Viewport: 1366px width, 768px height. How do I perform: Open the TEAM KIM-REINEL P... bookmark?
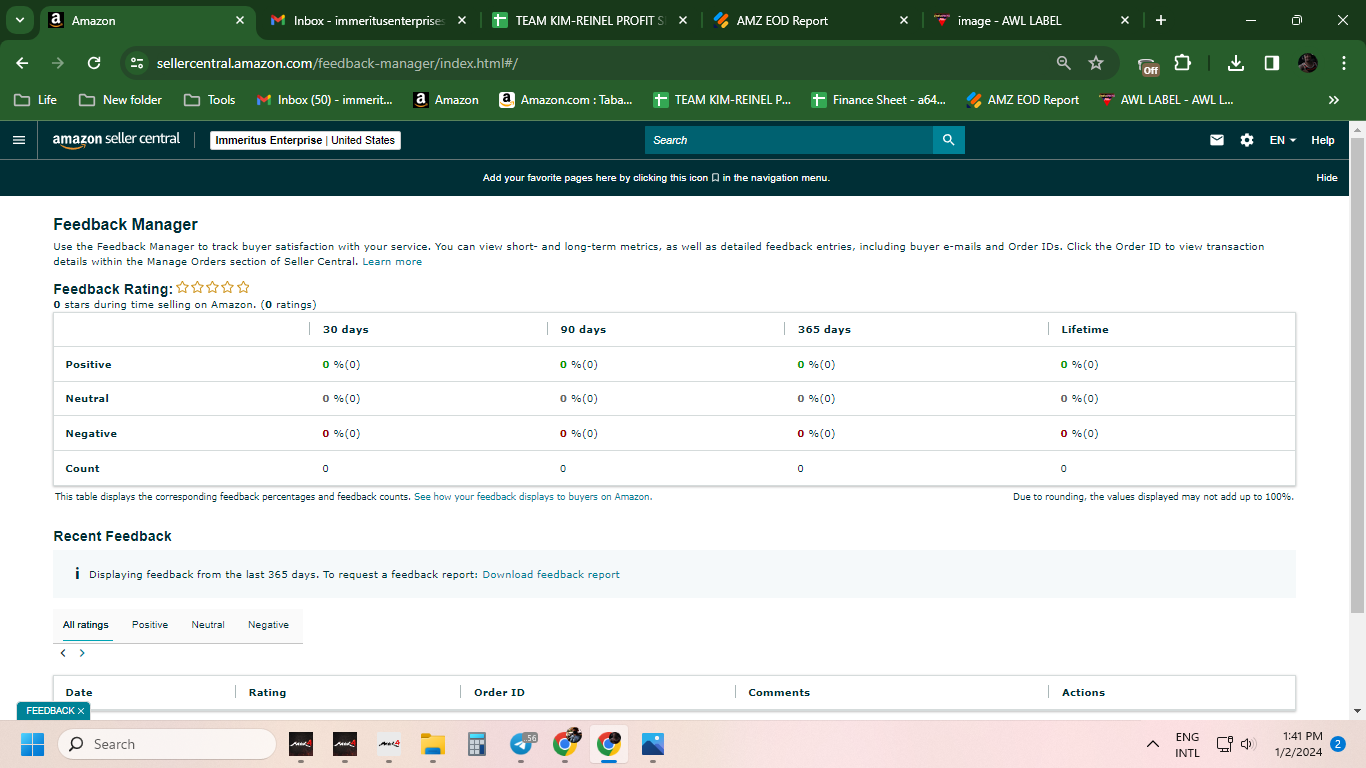pos(722,100)
